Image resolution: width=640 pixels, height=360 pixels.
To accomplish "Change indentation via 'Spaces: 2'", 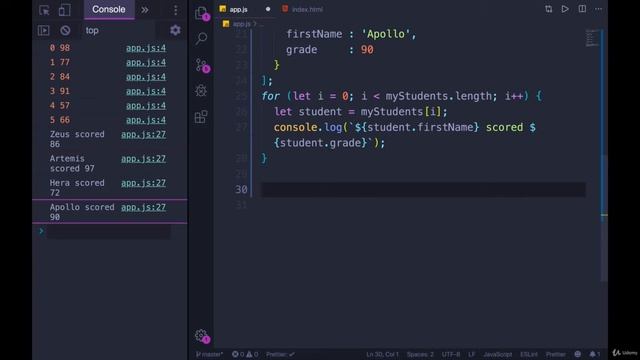I will click(x=420, y=354).
